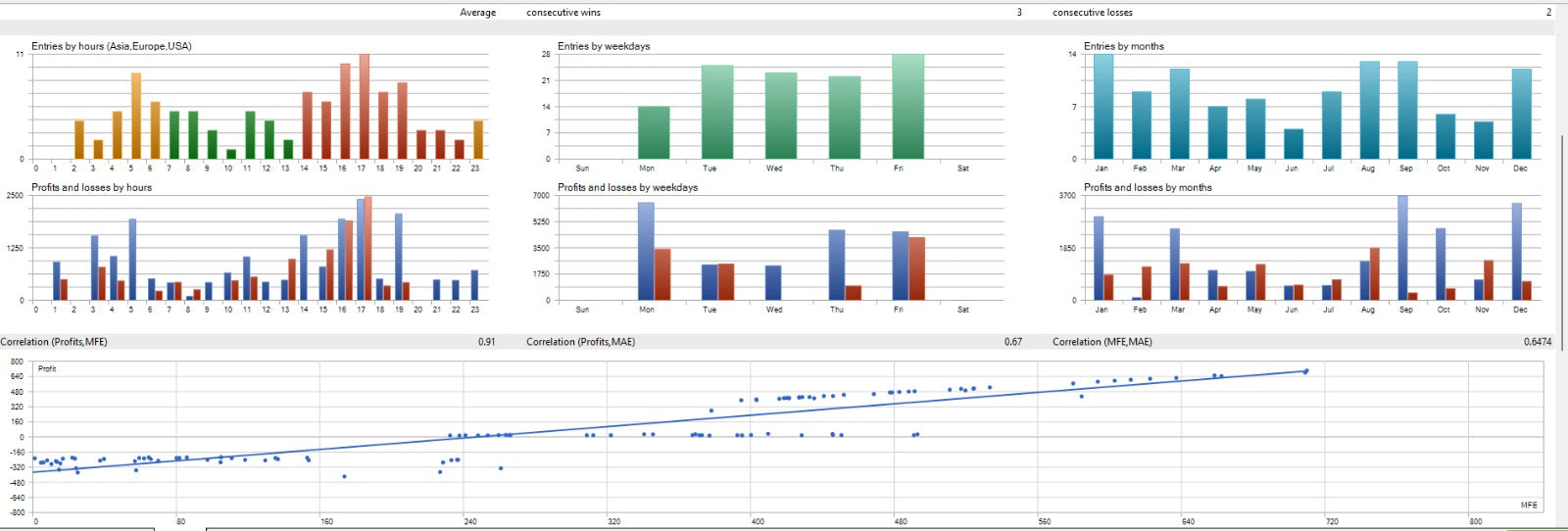Click the hour 17 bar in Entries by hours
This screenshot has height=531, width=1568.
[x=365, y=106]
